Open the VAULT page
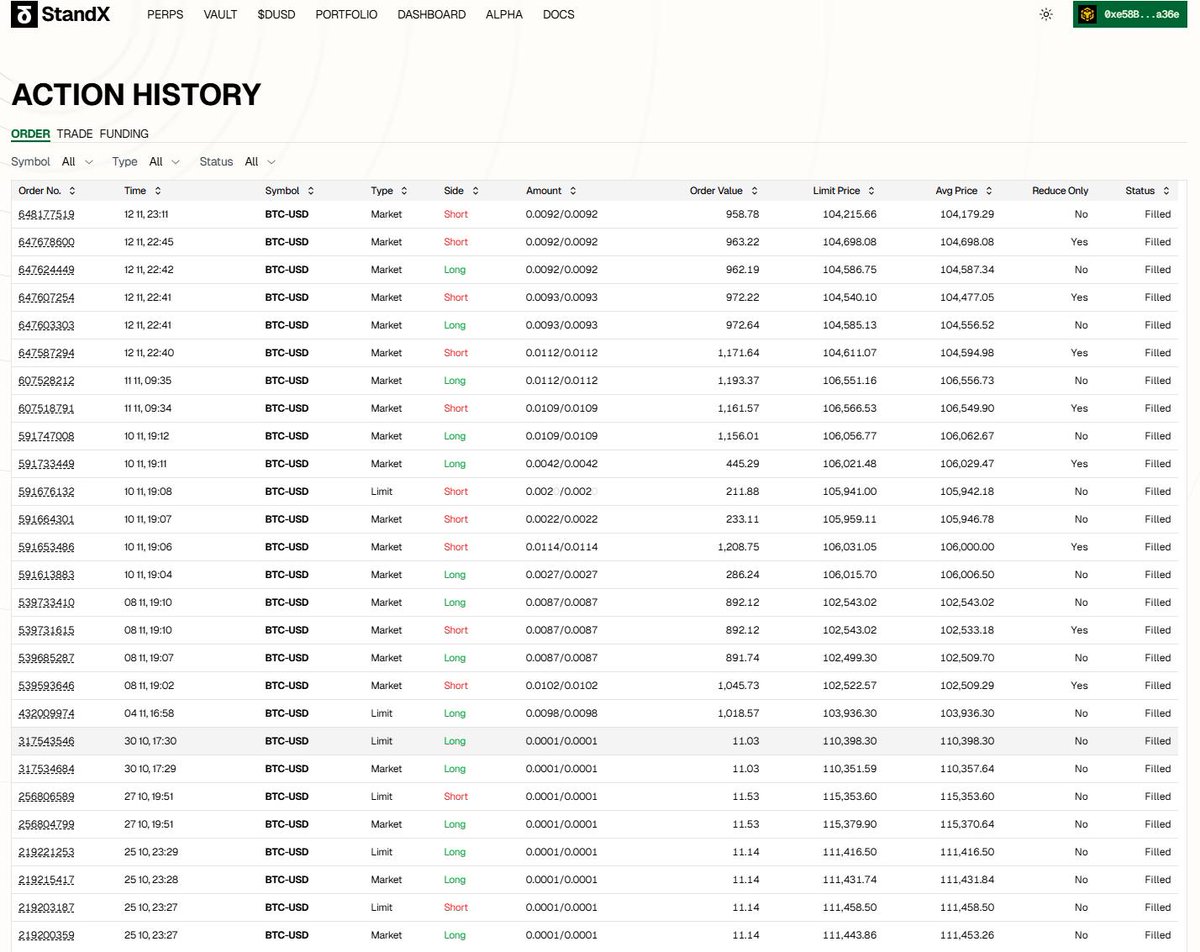 tap(220, 15)
